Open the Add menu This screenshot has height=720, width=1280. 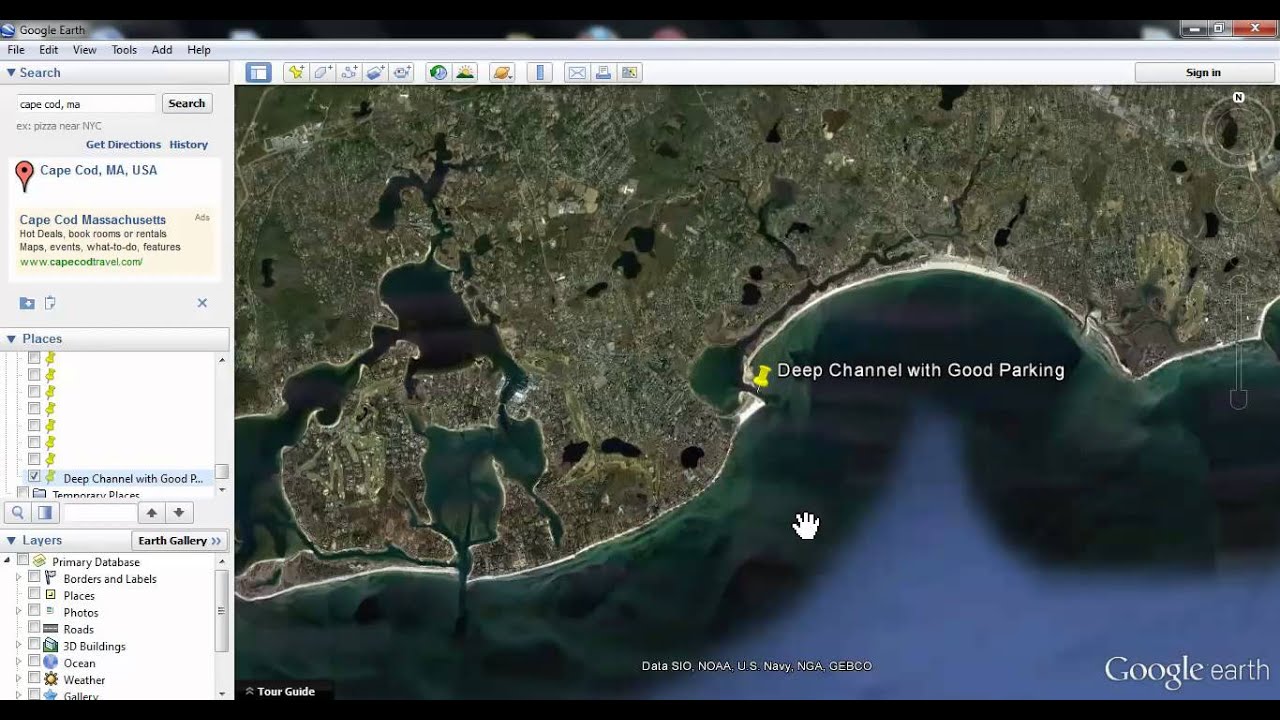162,50
